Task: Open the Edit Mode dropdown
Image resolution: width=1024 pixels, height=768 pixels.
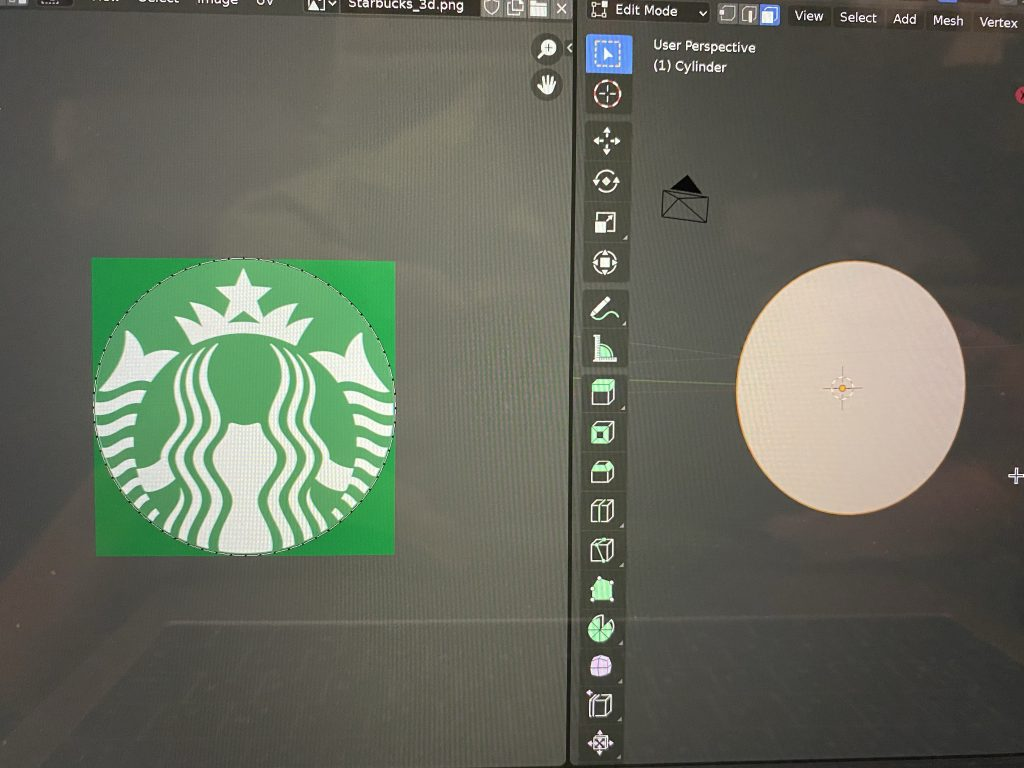Action: [661, 12]
